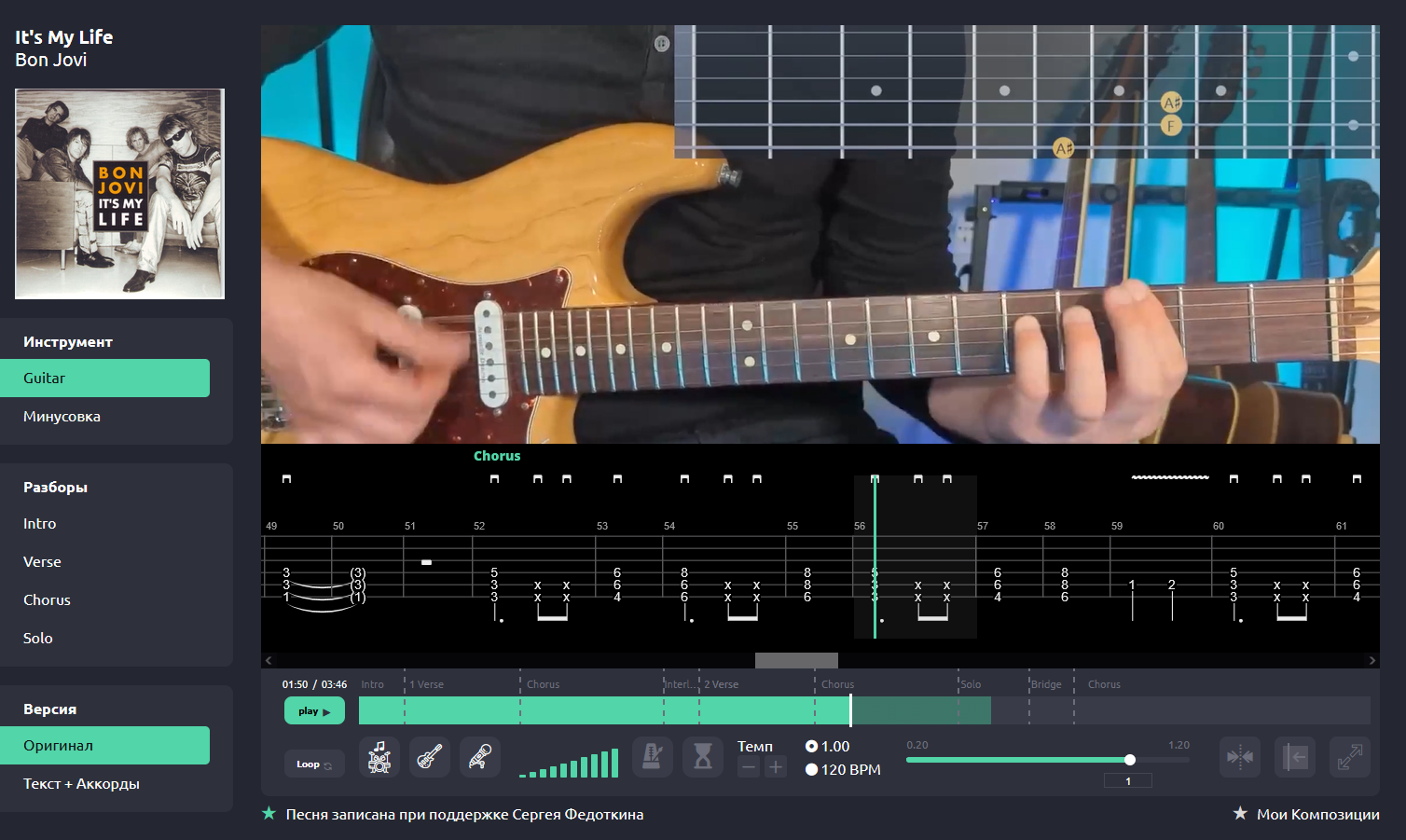Screen dimensions: 1406x840
Task: Toggle the guitar track icon
Action: (429, 757)
